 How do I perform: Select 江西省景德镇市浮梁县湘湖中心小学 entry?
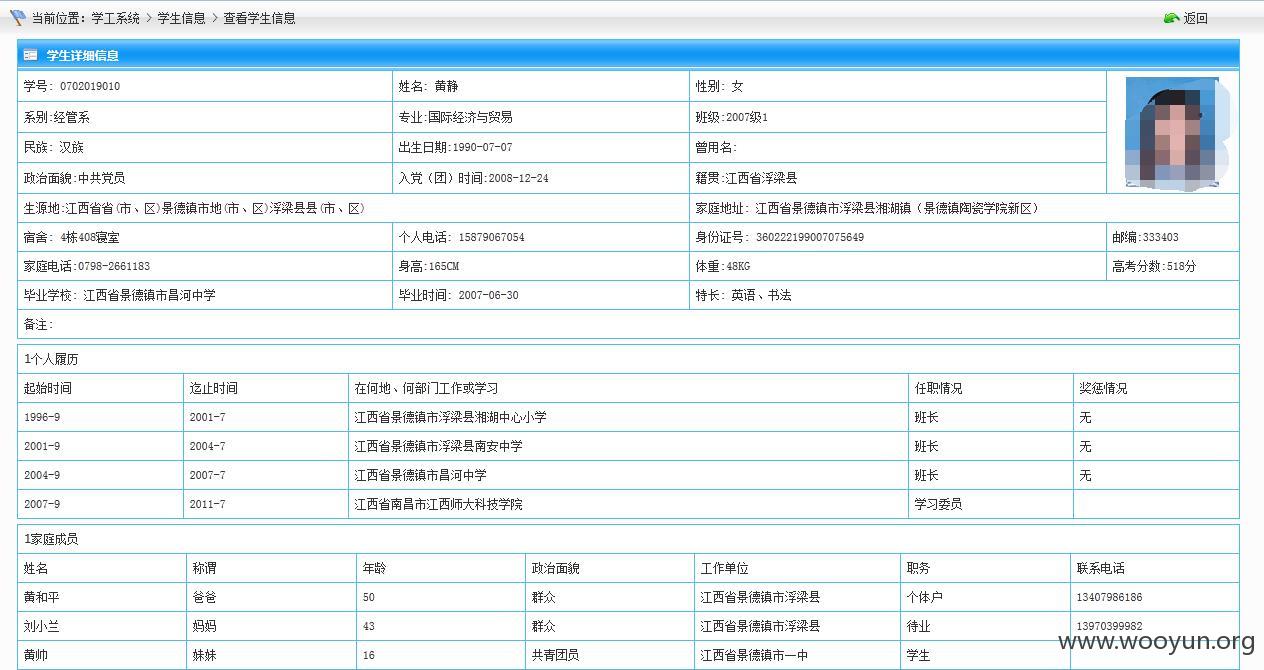(628, 417)
